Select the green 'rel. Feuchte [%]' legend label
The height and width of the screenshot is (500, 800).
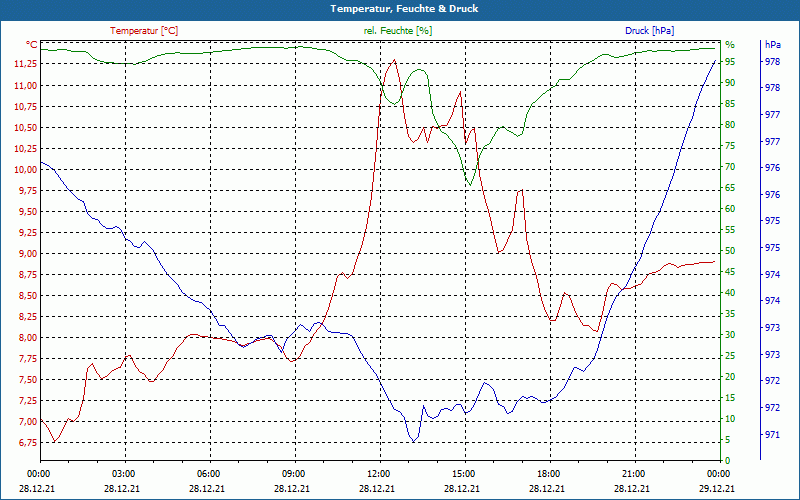click(397, 31)
